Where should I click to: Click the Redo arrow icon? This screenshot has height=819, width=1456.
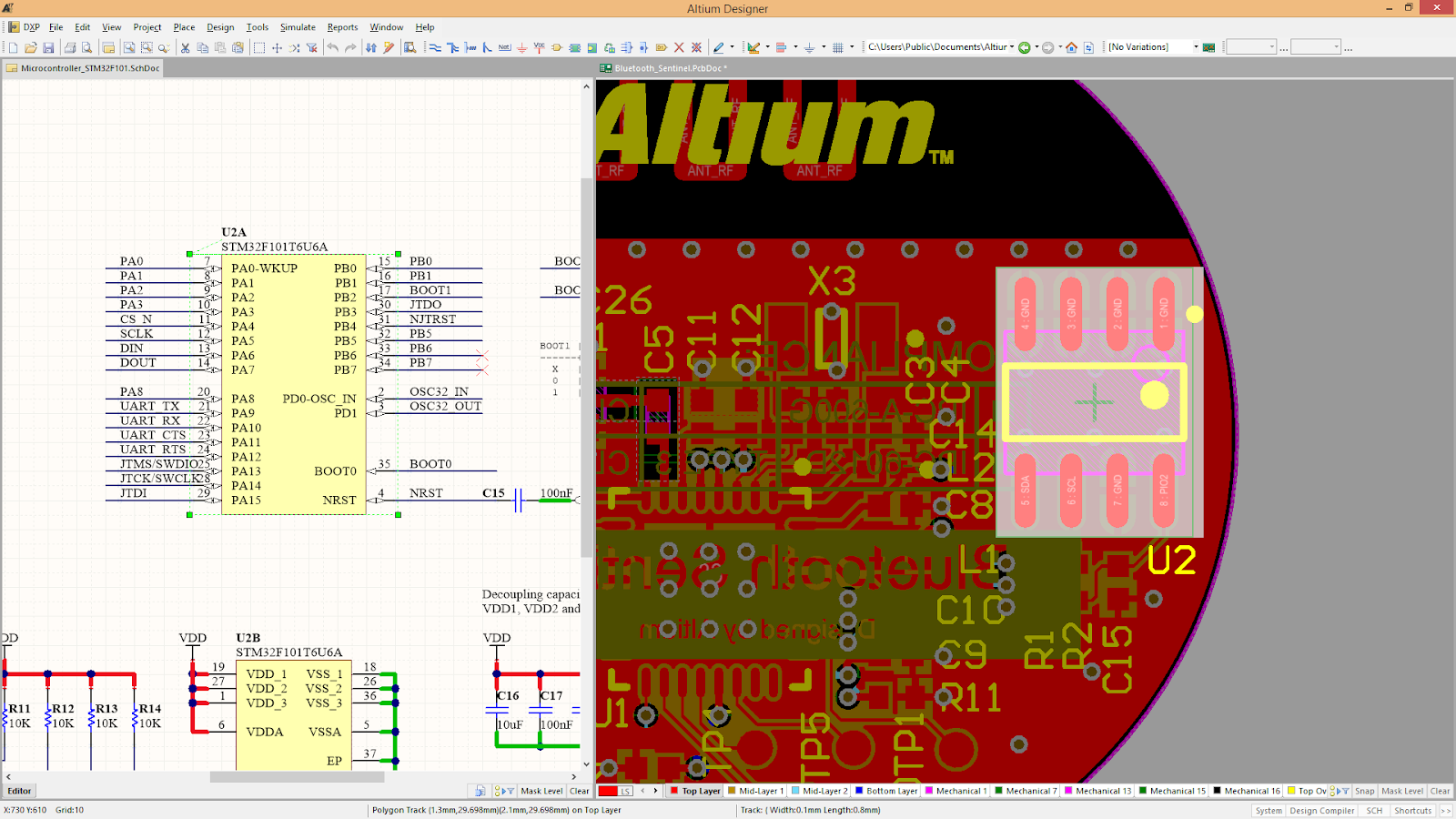(350, 47)
